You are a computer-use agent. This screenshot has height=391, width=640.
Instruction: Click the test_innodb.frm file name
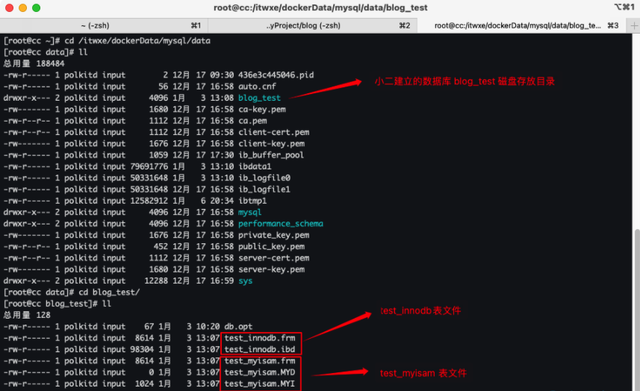[260, 338]
